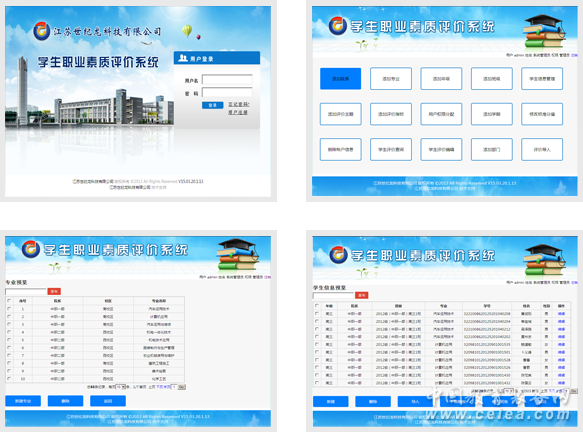
Task: Click the hot-air balloon graphic on login page
Action: pyautogui.click(x=187, y=30)
